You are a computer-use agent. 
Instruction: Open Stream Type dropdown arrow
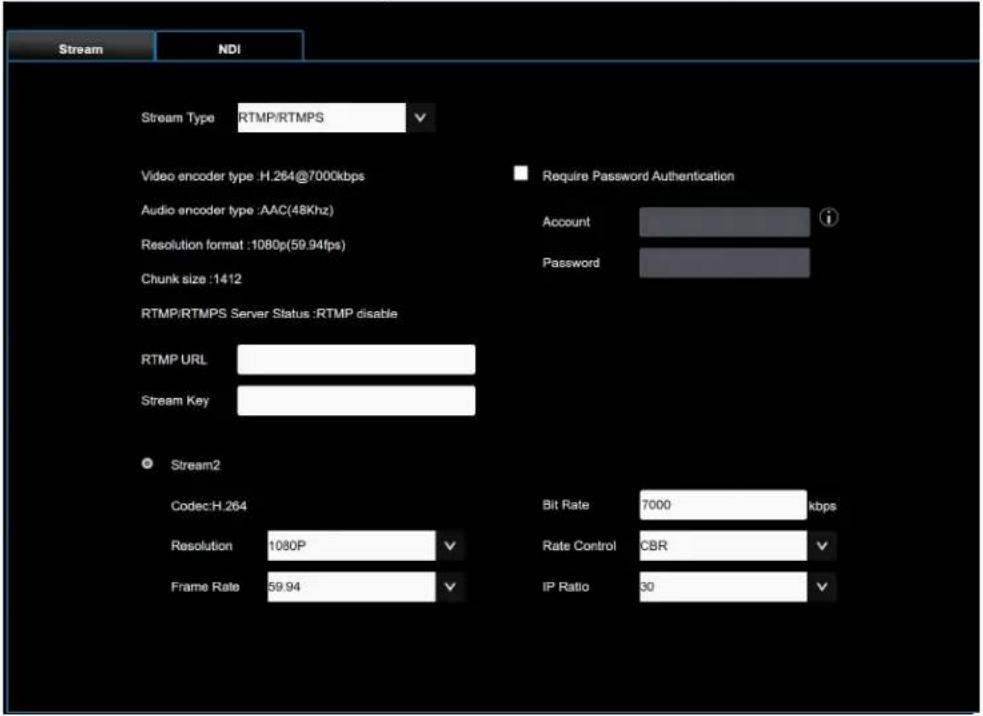(420, 117)
